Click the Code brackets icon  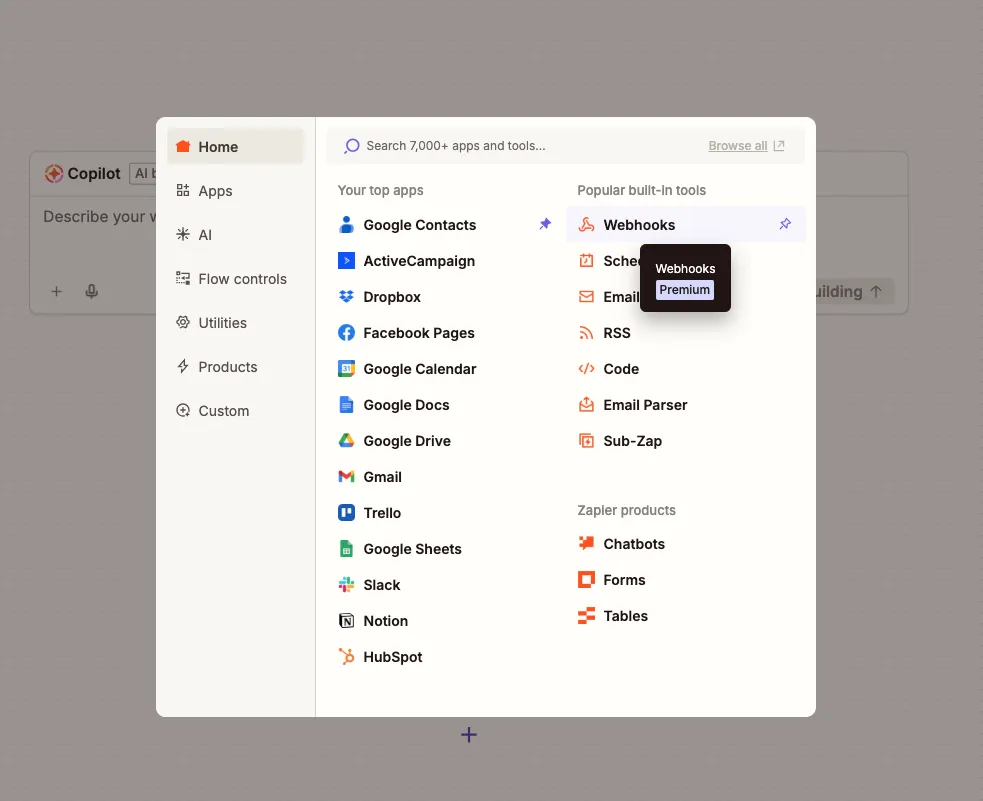tap(586, 369)
